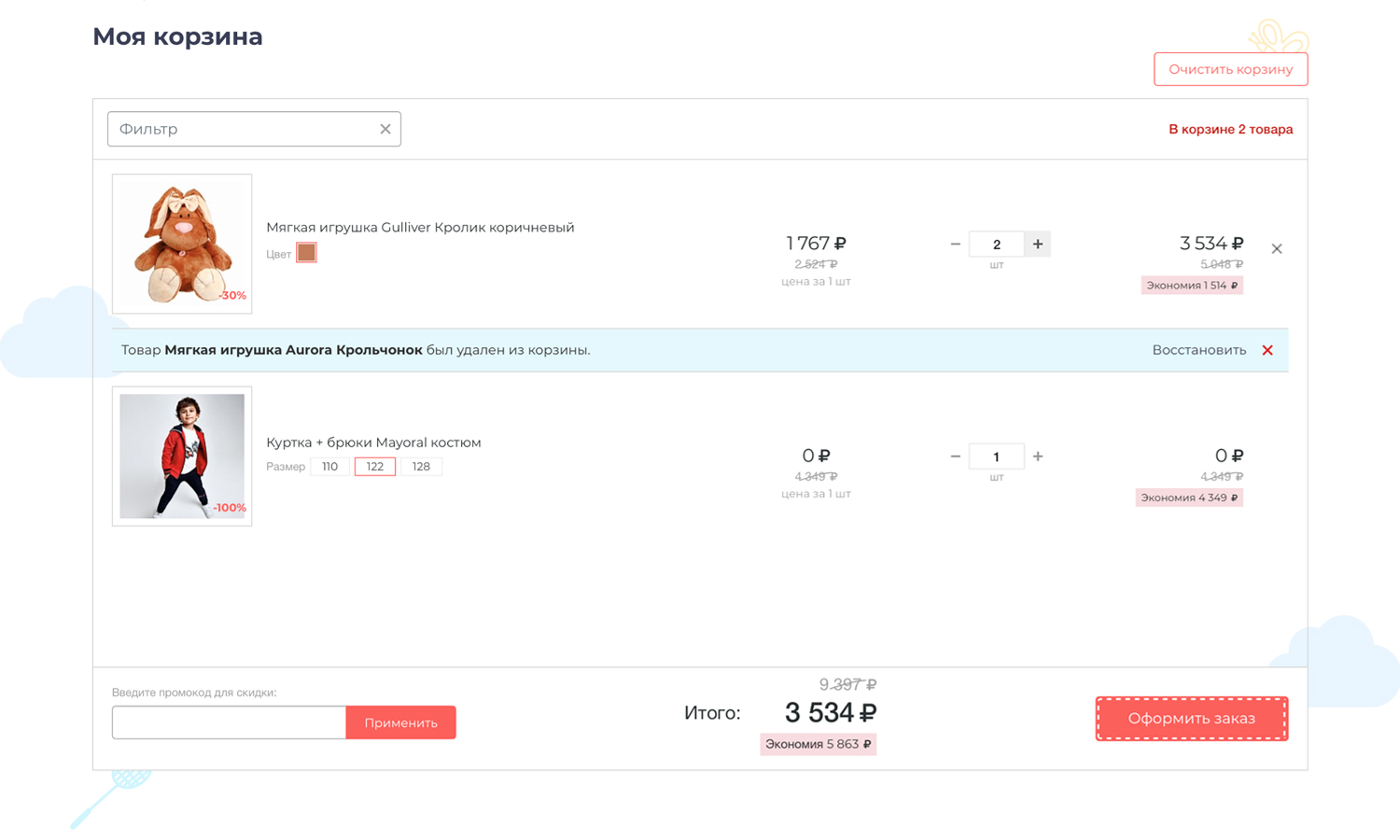Viewport: 1400px width, 840px height.
Task: Decrease quantity of Mayoral costume
Action: pyautogui.click(x=955, y=456)
